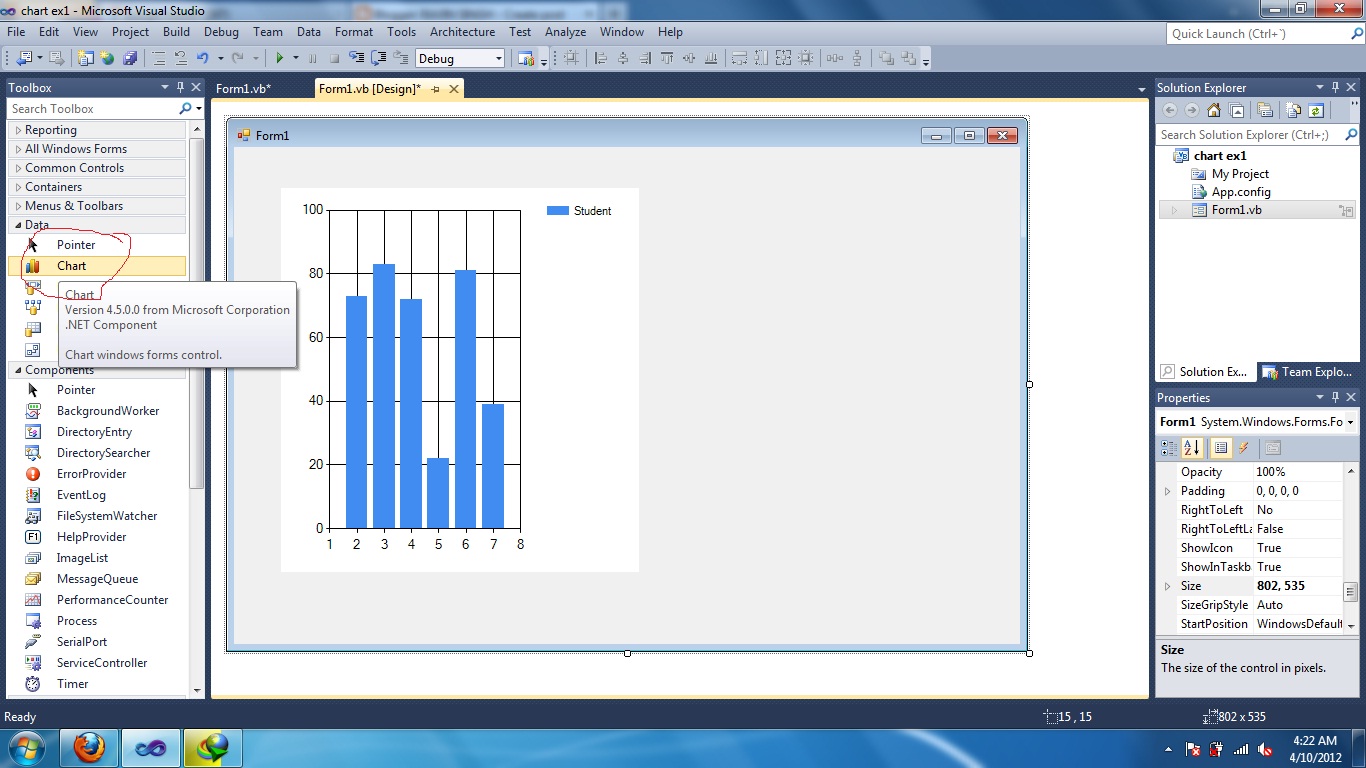Open Firefox from the Windows taskbar

pos(90,747)
